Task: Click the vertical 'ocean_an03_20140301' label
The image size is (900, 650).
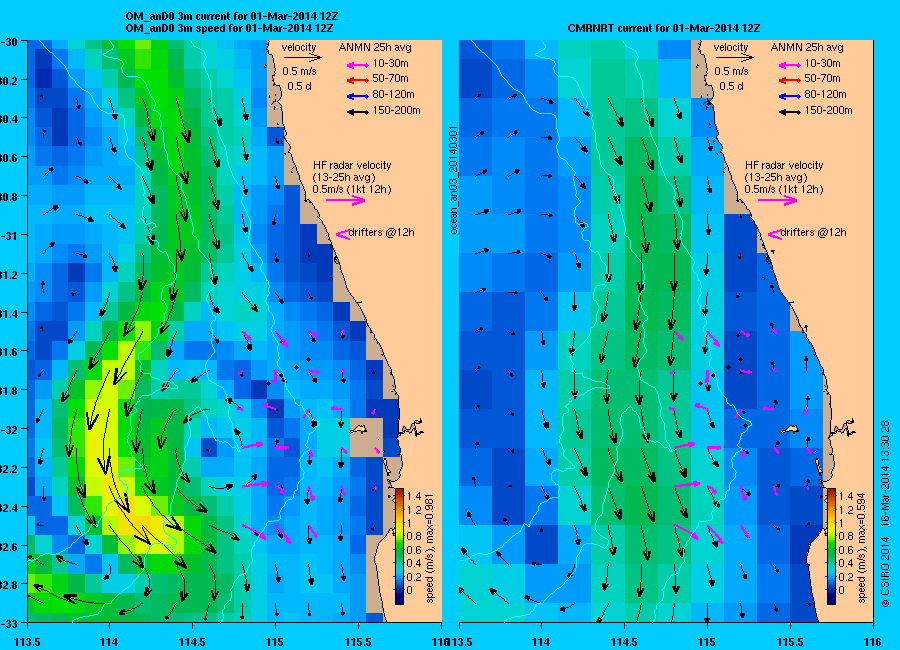Action: pyautogui.click(x=453, y=180)
